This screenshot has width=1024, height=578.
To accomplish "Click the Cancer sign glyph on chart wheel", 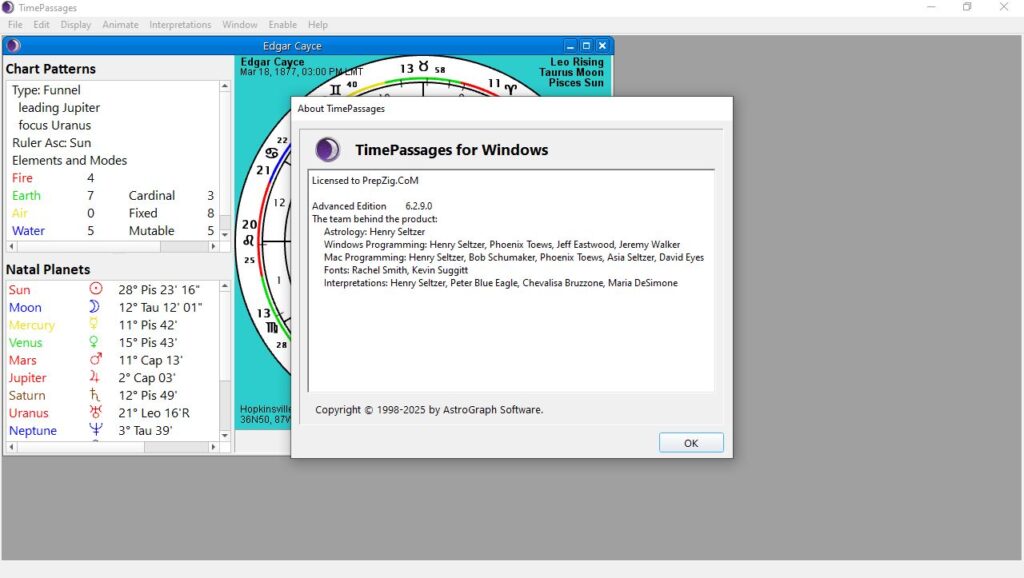I will click(272, 153).
